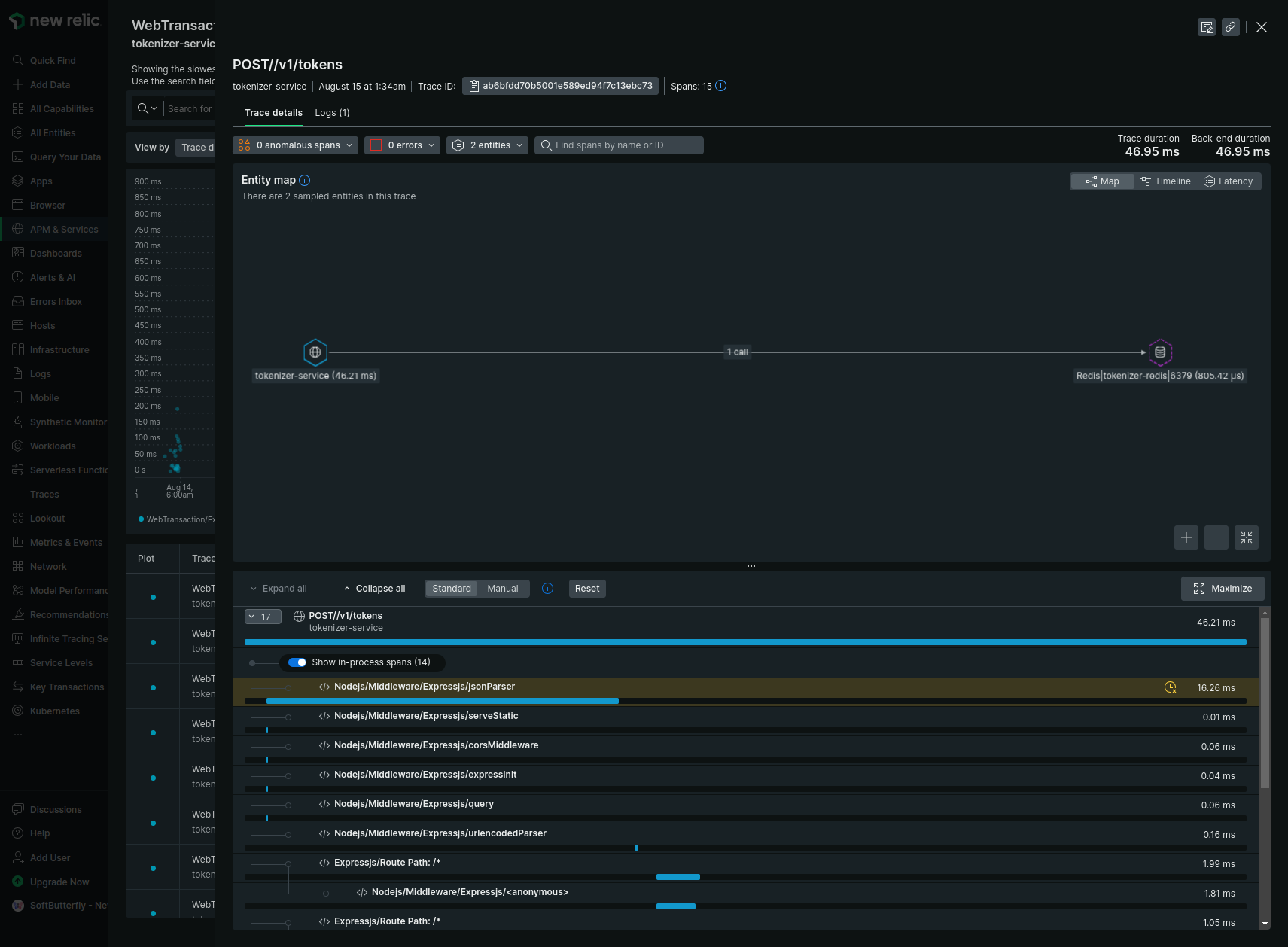Select the Redis tokenizer-redis entity node
This screenshot has width=1288, height=947.
pos(1160,352)
